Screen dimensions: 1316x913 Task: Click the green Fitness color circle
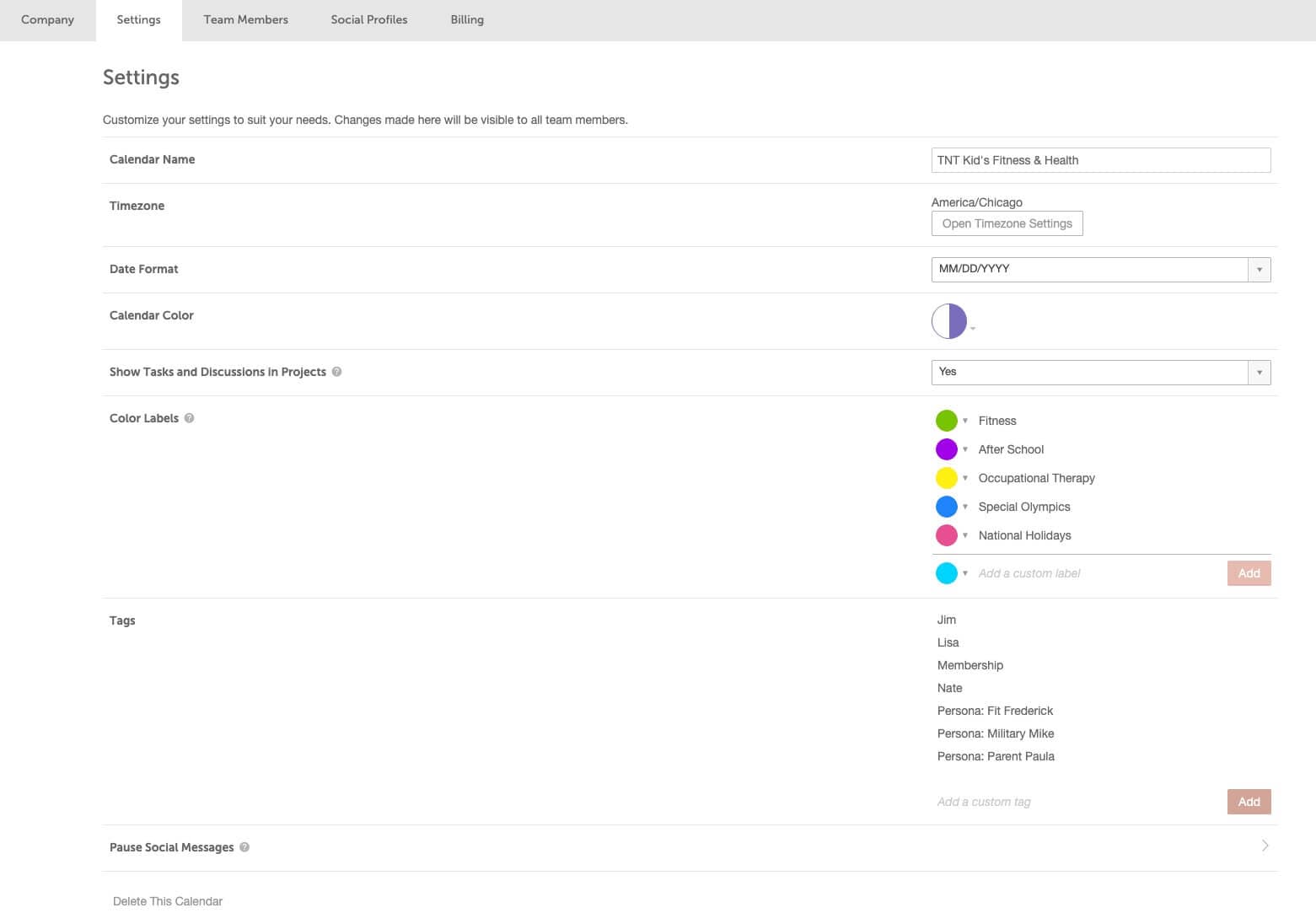pos(947,421)
